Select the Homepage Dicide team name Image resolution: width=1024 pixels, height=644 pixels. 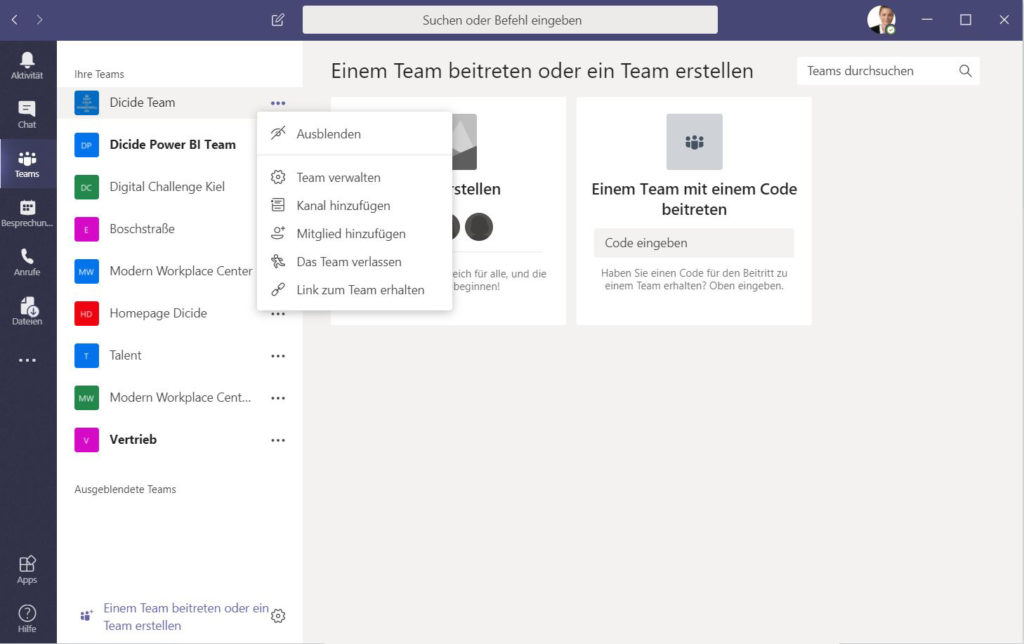[x=158, y=314]
